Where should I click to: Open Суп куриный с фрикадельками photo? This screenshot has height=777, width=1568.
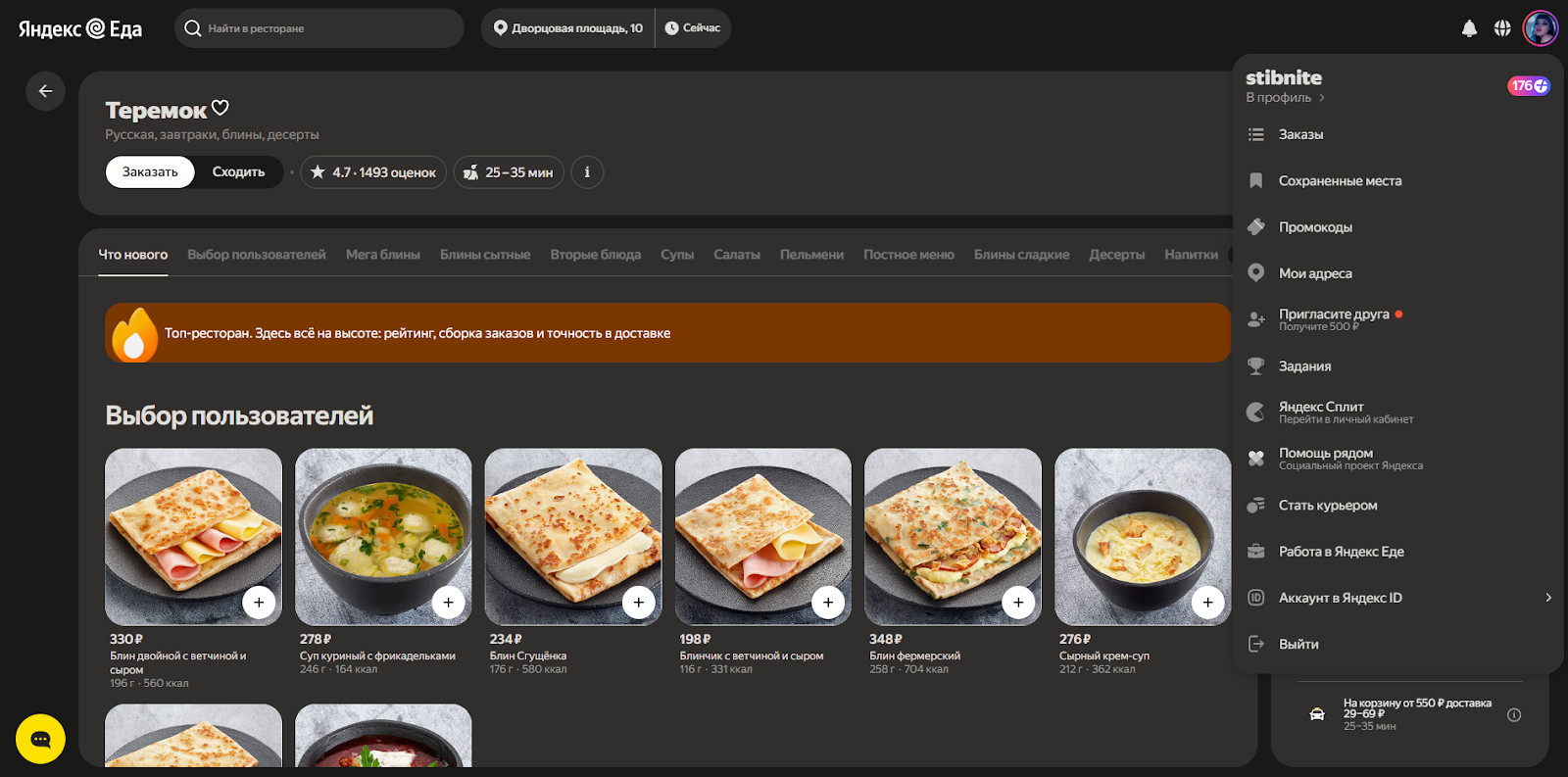(x=383, y=537)
